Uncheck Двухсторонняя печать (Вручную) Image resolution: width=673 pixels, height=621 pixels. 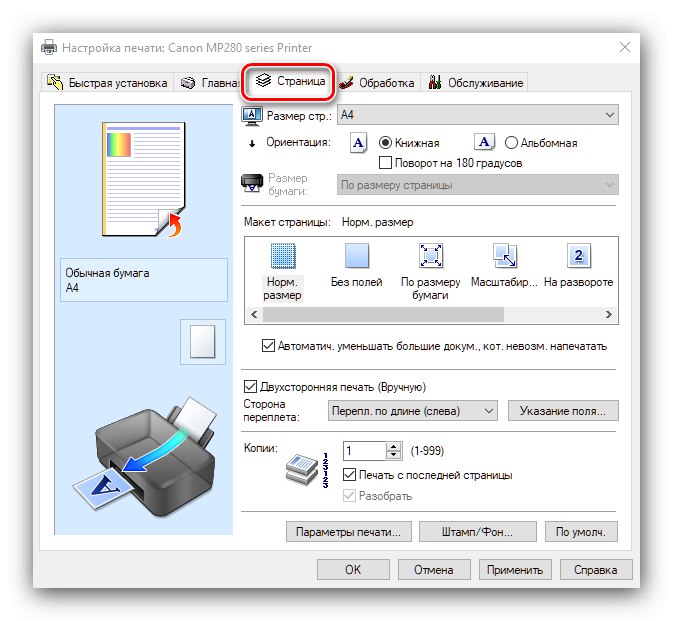tap(250, 387)
